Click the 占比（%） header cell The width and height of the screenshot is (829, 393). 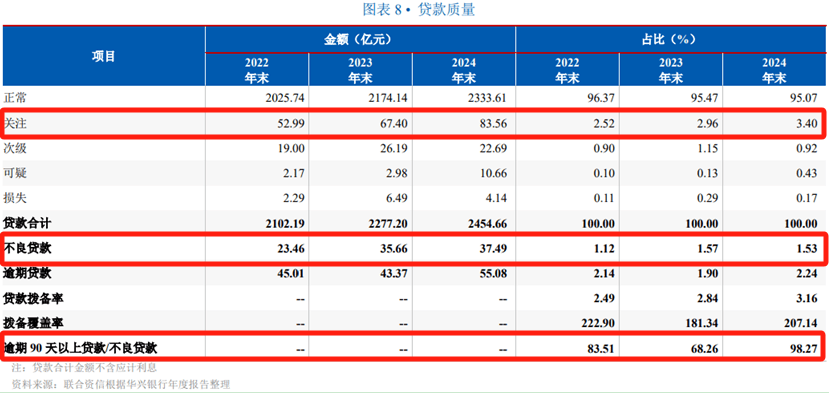point(671,39)
